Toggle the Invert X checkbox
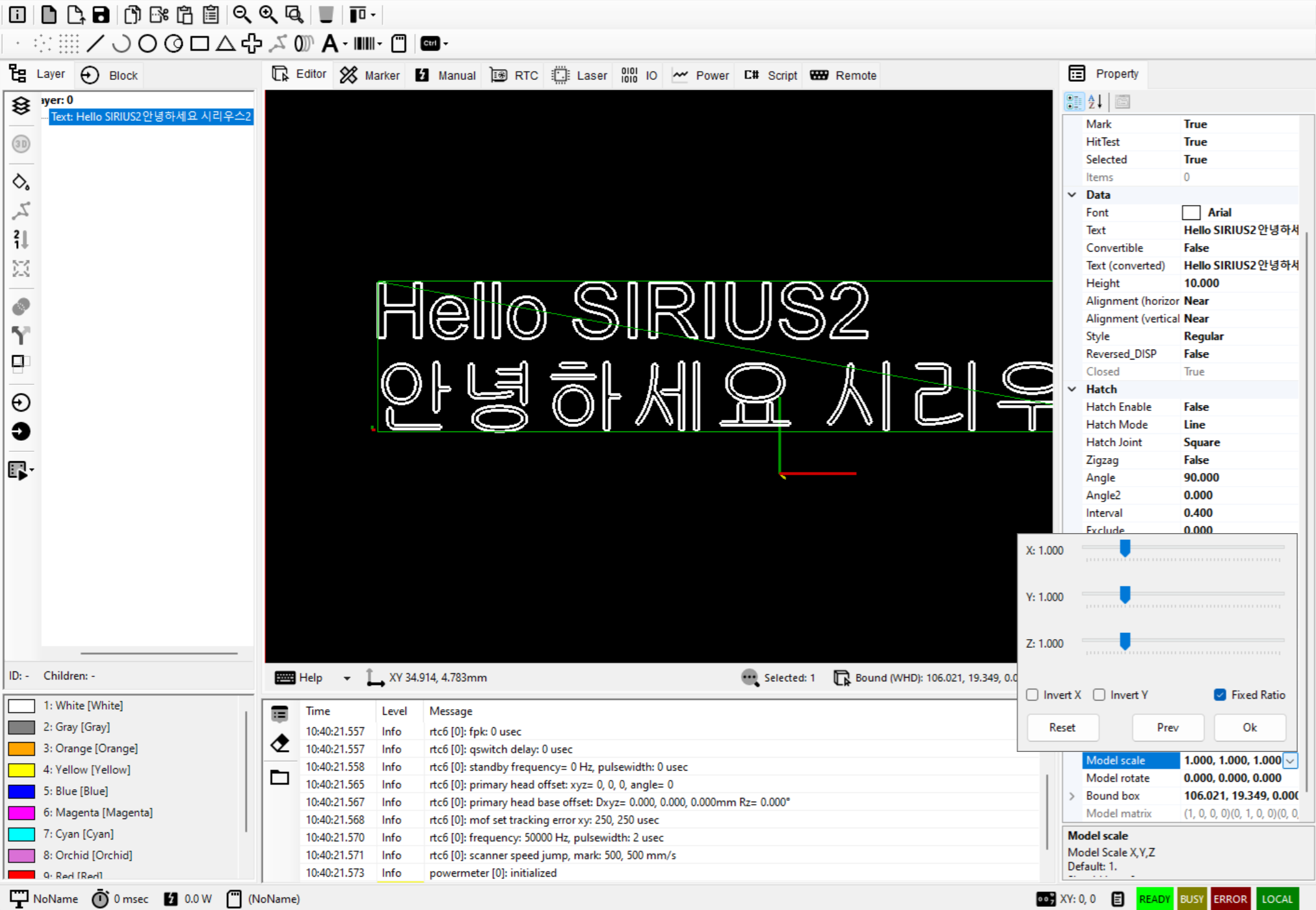Viewport: 1316px width, 910px height. pyautogui.click(x=1032, y=695)
